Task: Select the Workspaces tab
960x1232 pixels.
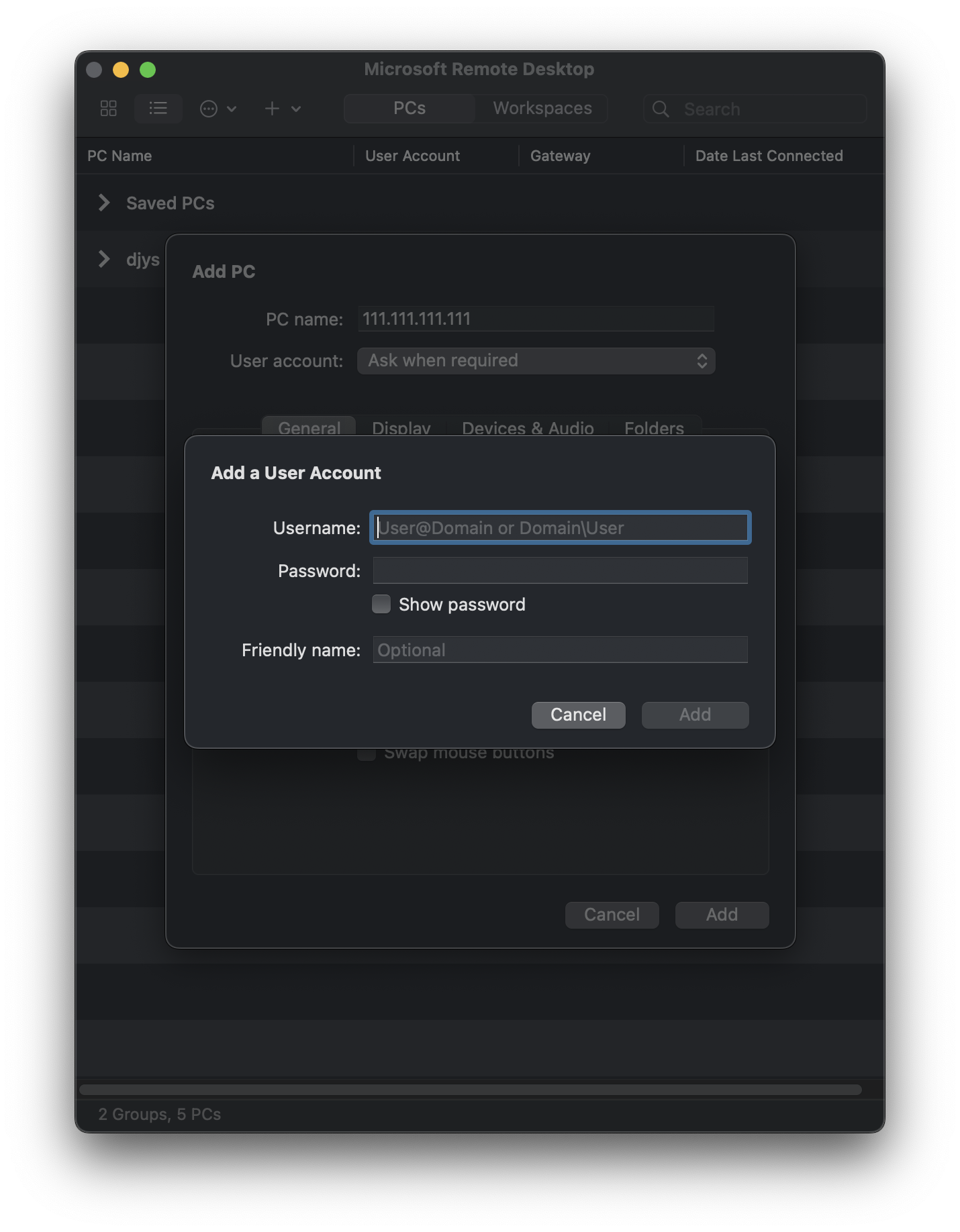Action: (542, 109)
